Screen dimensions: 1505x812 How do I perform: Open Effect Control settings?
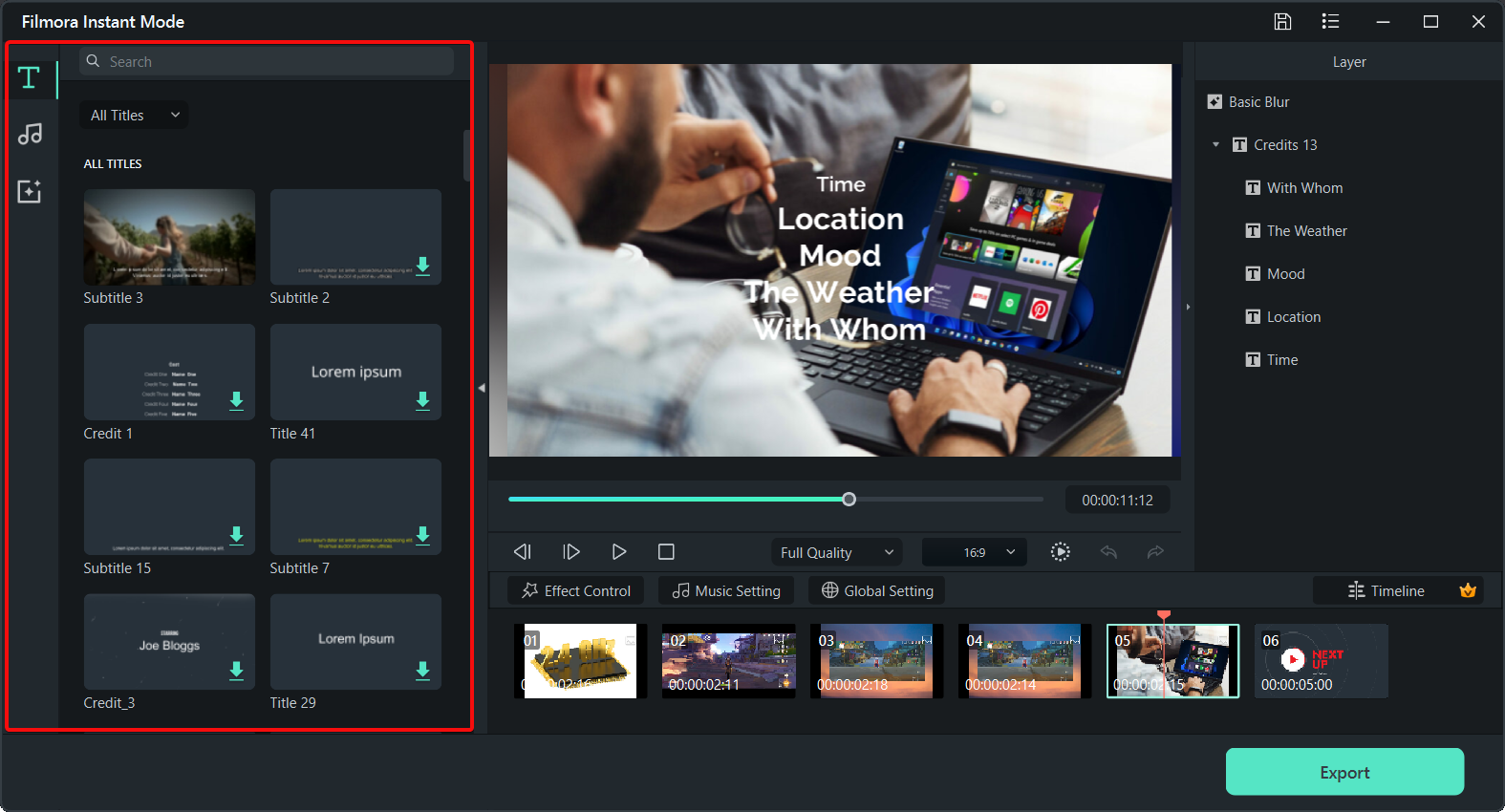[x=576, y=590]
